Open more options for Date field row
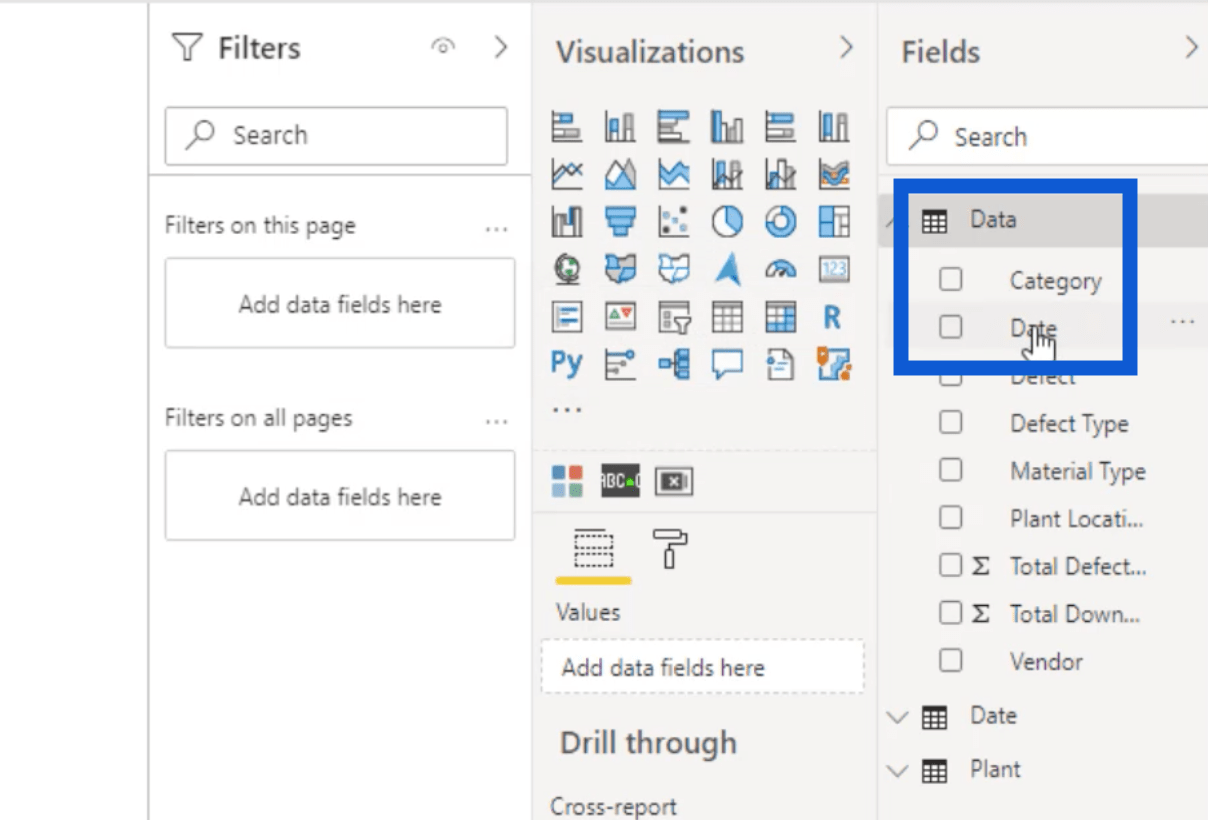This screenshot has height=820, width=1208. coord(1182,322)
